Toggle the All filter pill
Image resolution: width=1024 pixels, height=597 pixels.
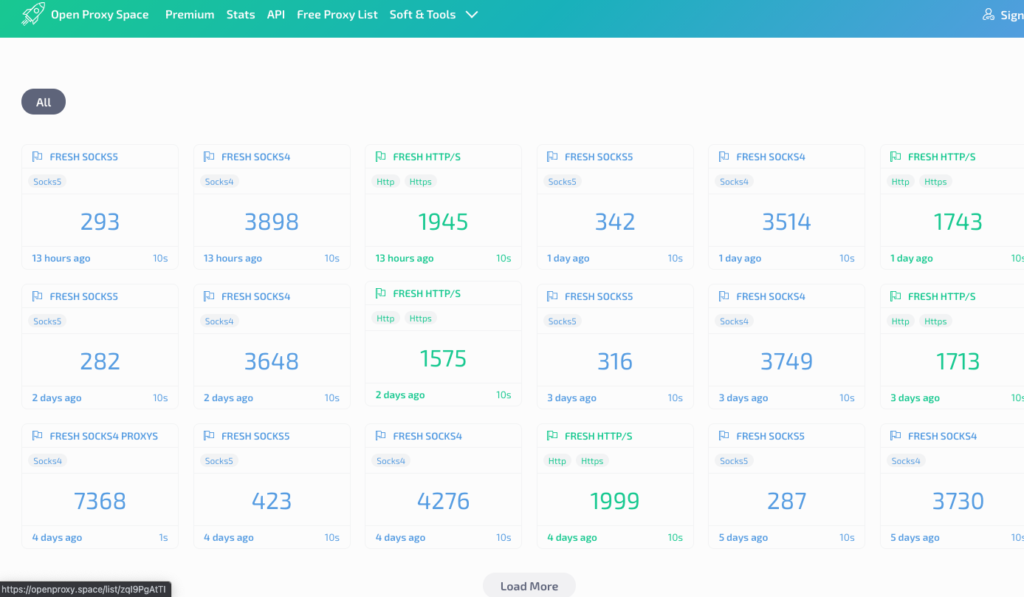(43, 102)
